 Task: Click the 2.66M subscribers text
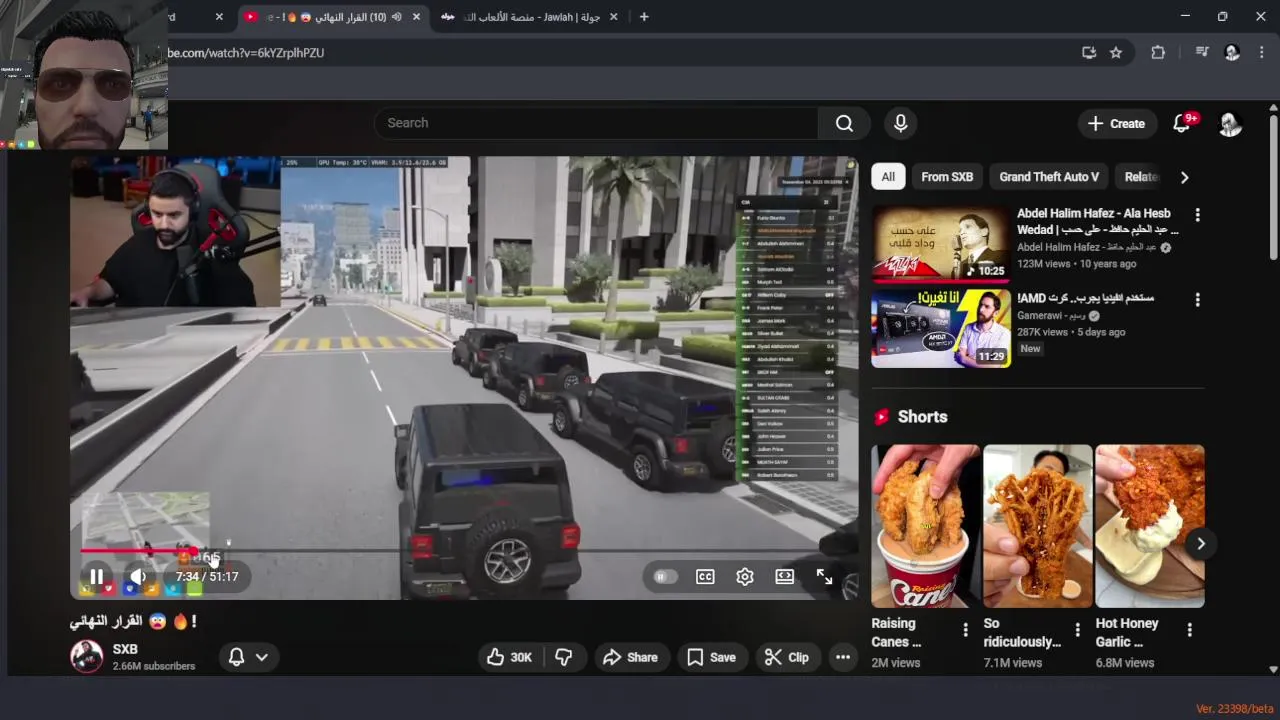[153, 666]
